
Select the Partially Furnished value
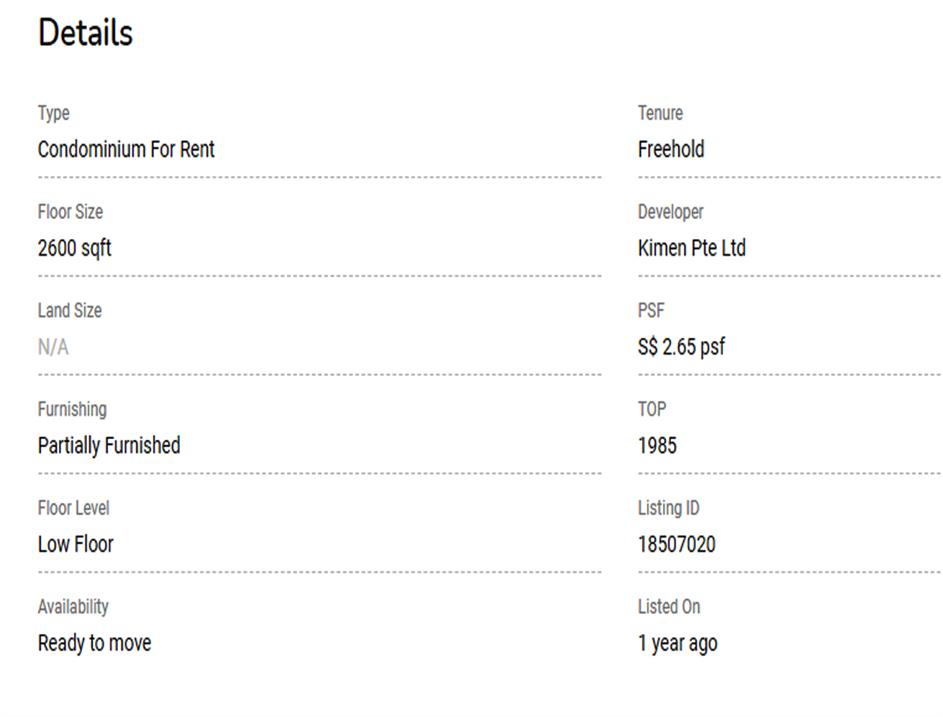click(109, 445)
